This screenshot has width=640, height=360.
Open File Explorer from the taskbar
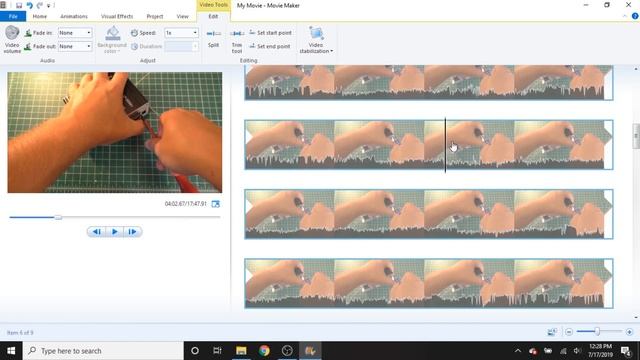click(x=241, y=351)
